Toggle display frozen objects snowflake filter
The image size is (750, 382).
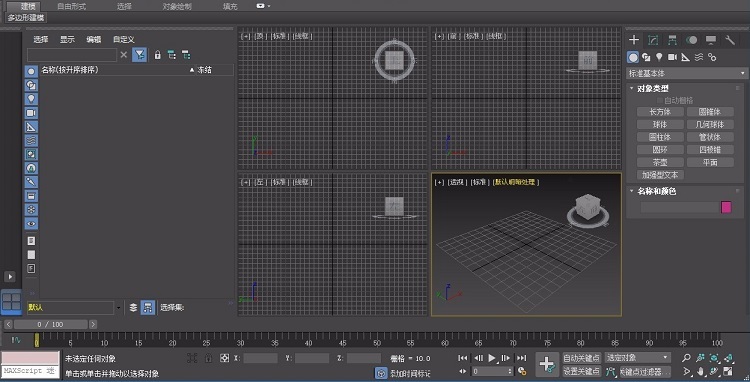coord(31,210)
